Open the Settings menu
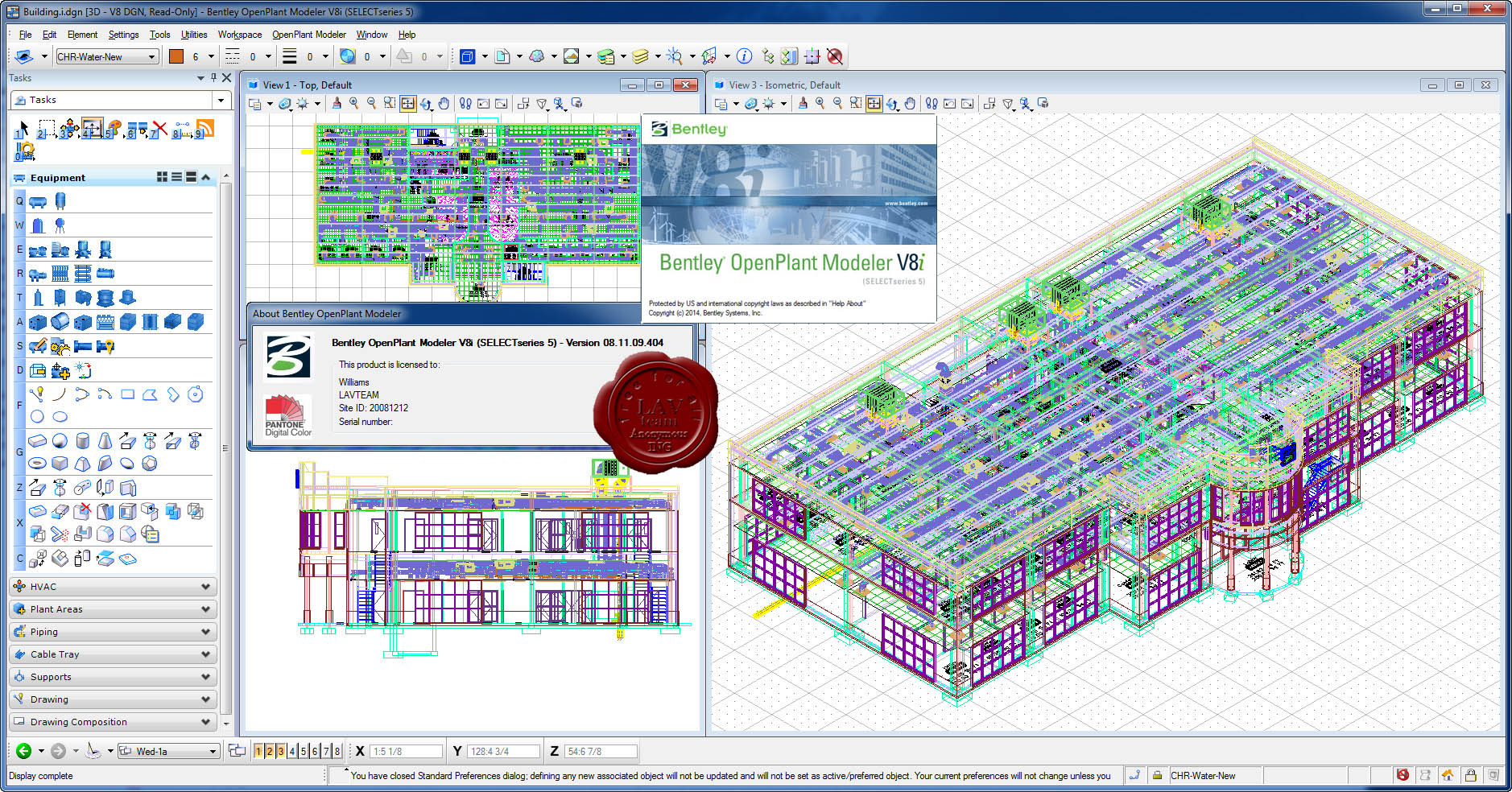Image resolution: width=1512 pixels, height=792 pixels. pos(123,35)
